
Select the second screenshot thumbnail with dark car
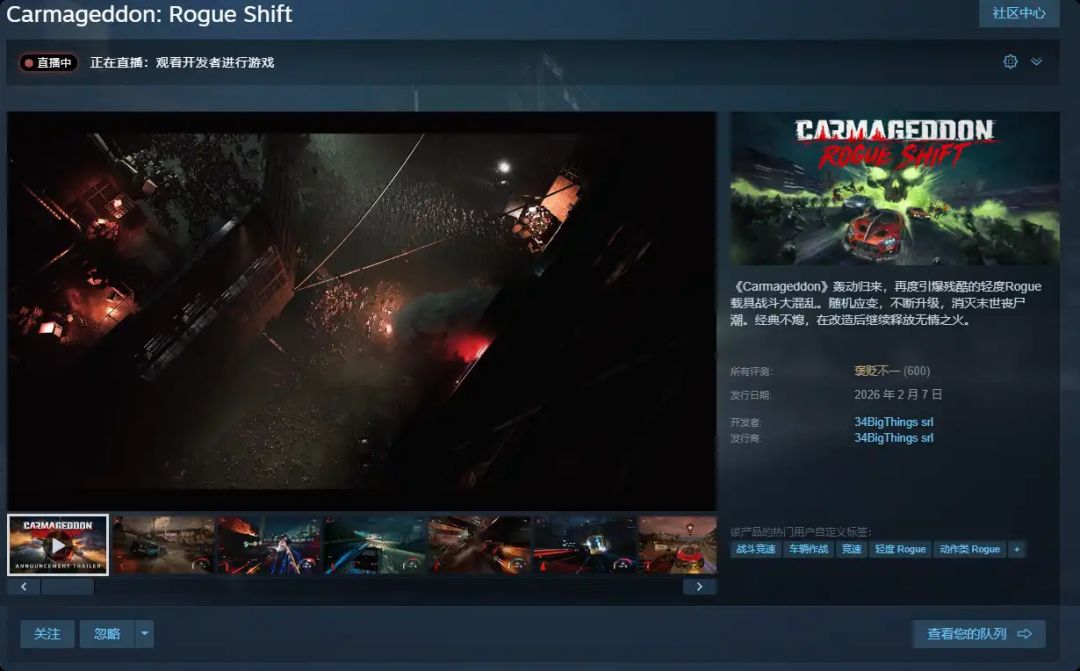point(164,545)
